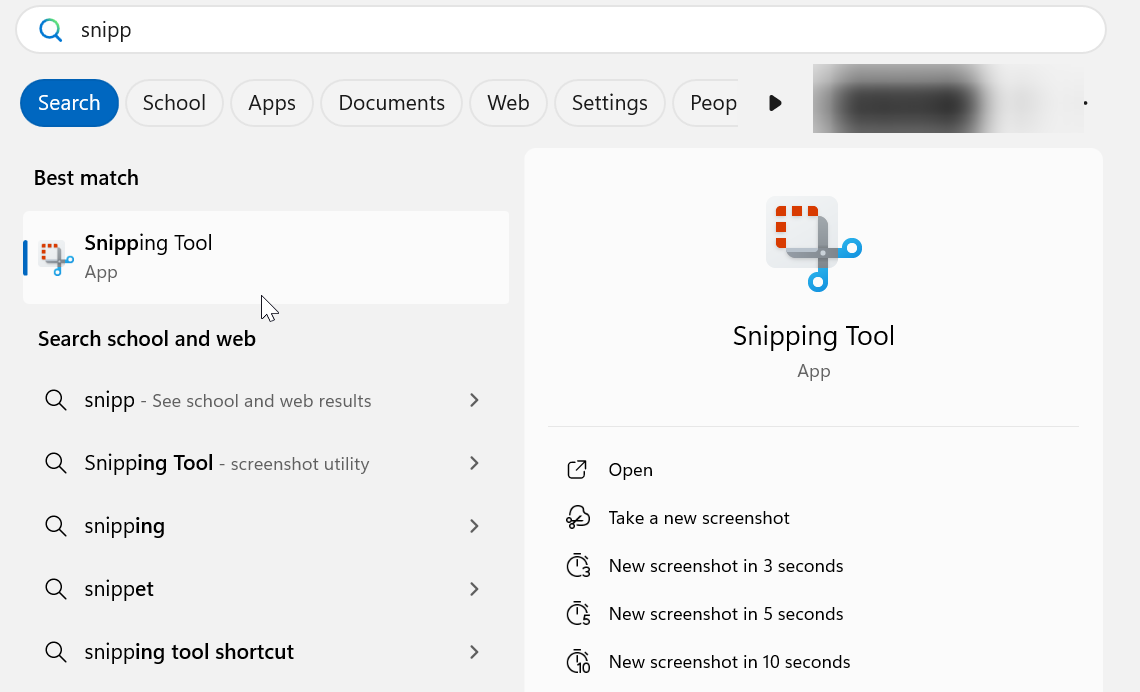This screenshot has height=692, width=1140.
Task: Open Snipping Tool from Best match
Action: coord(266,257)
